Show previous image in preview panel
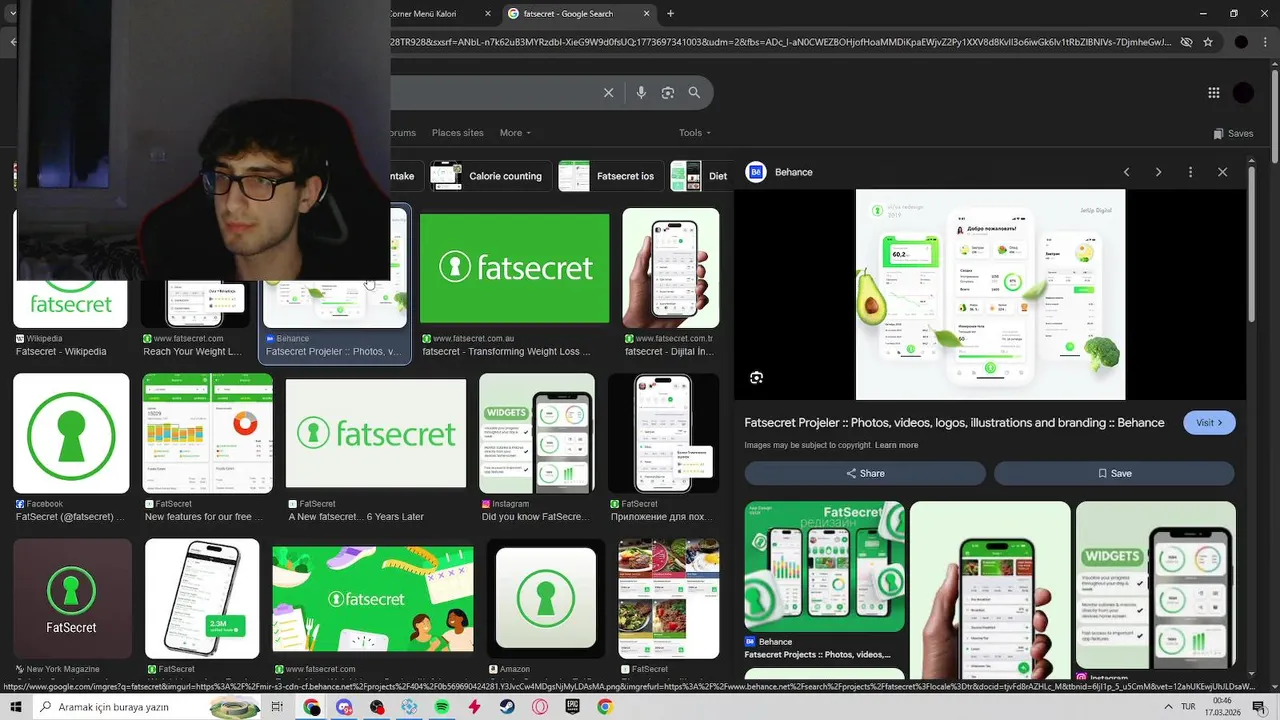This screenshot has height=720, width=1280. click(1126, 172)
